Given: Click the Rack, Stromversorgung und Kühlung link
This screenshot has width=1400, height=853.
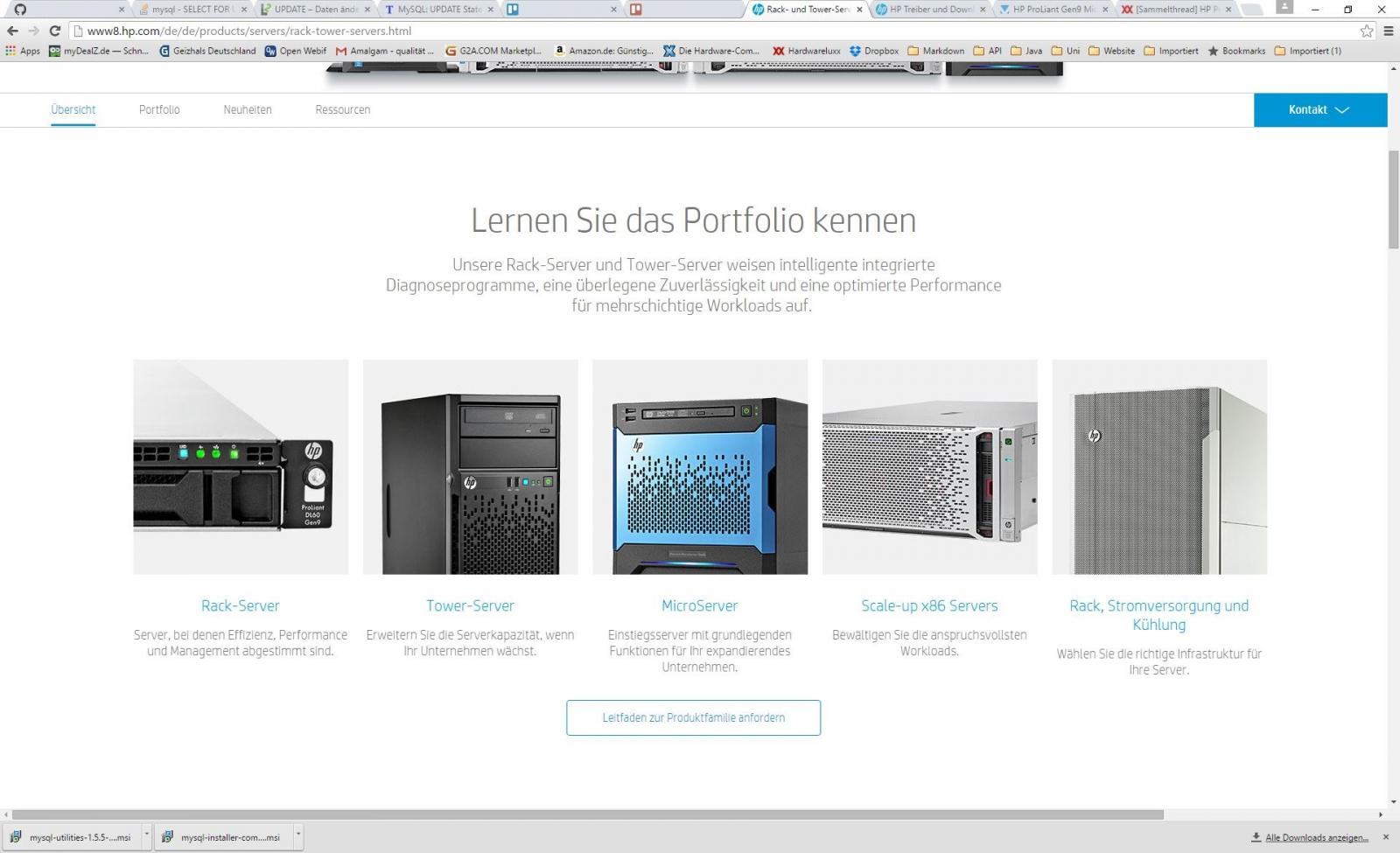Looking at the screenshot, I should 1159,615.
